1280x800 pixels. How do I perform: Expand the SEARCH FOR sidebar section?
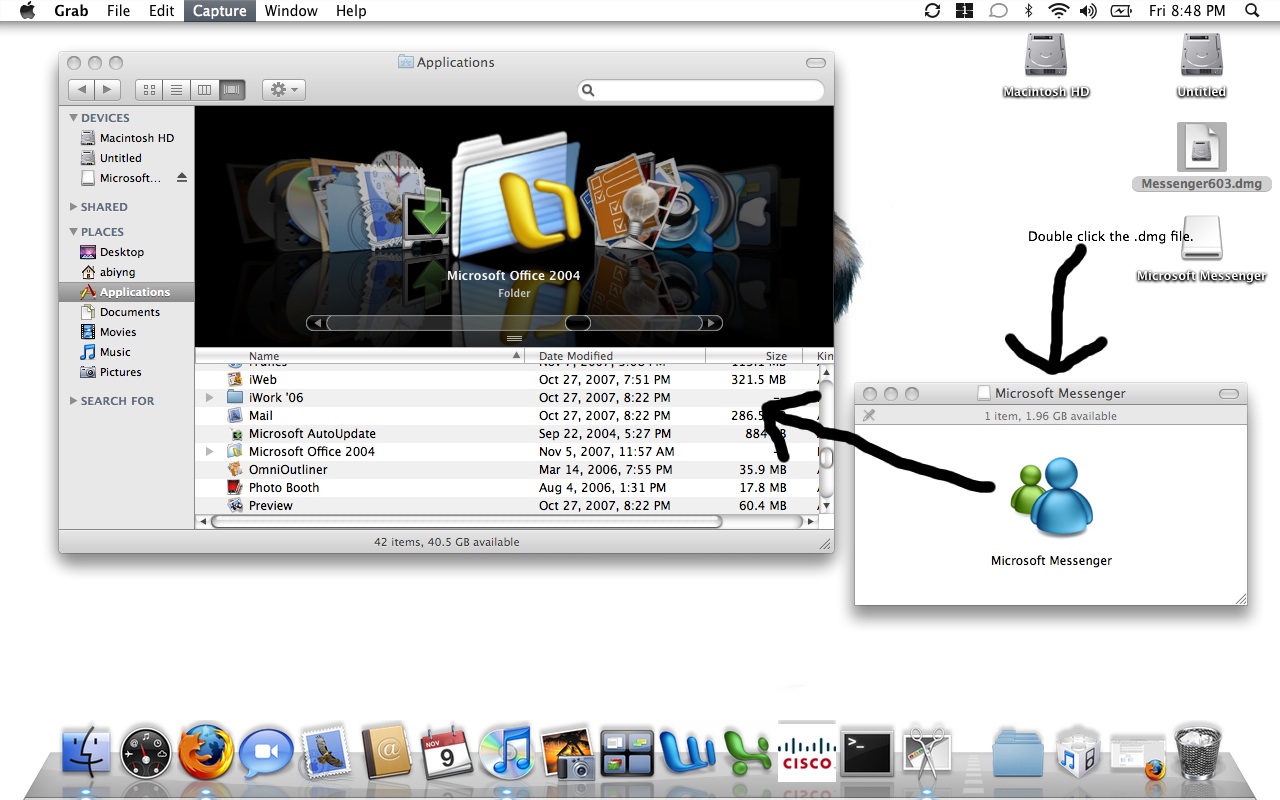click(x=74, y=401)
